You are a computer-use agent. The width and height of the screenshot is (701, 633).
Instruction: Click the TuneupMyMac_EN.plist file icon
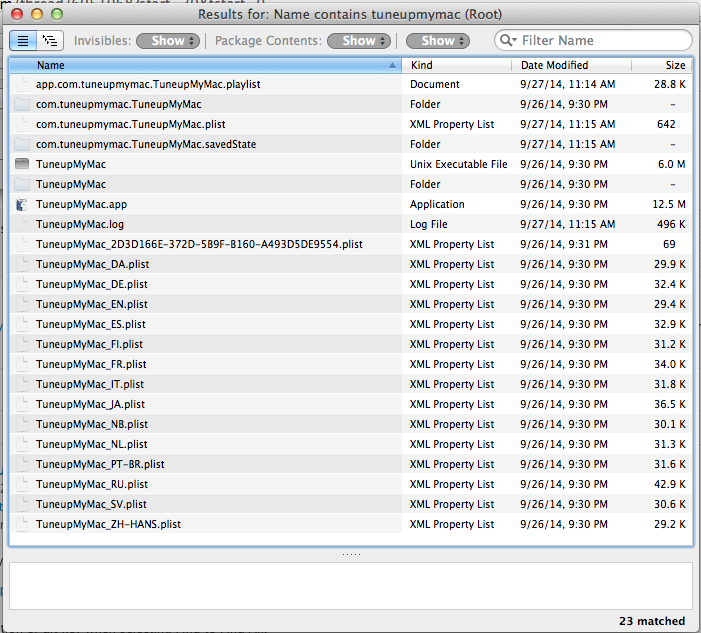[21, 304]
